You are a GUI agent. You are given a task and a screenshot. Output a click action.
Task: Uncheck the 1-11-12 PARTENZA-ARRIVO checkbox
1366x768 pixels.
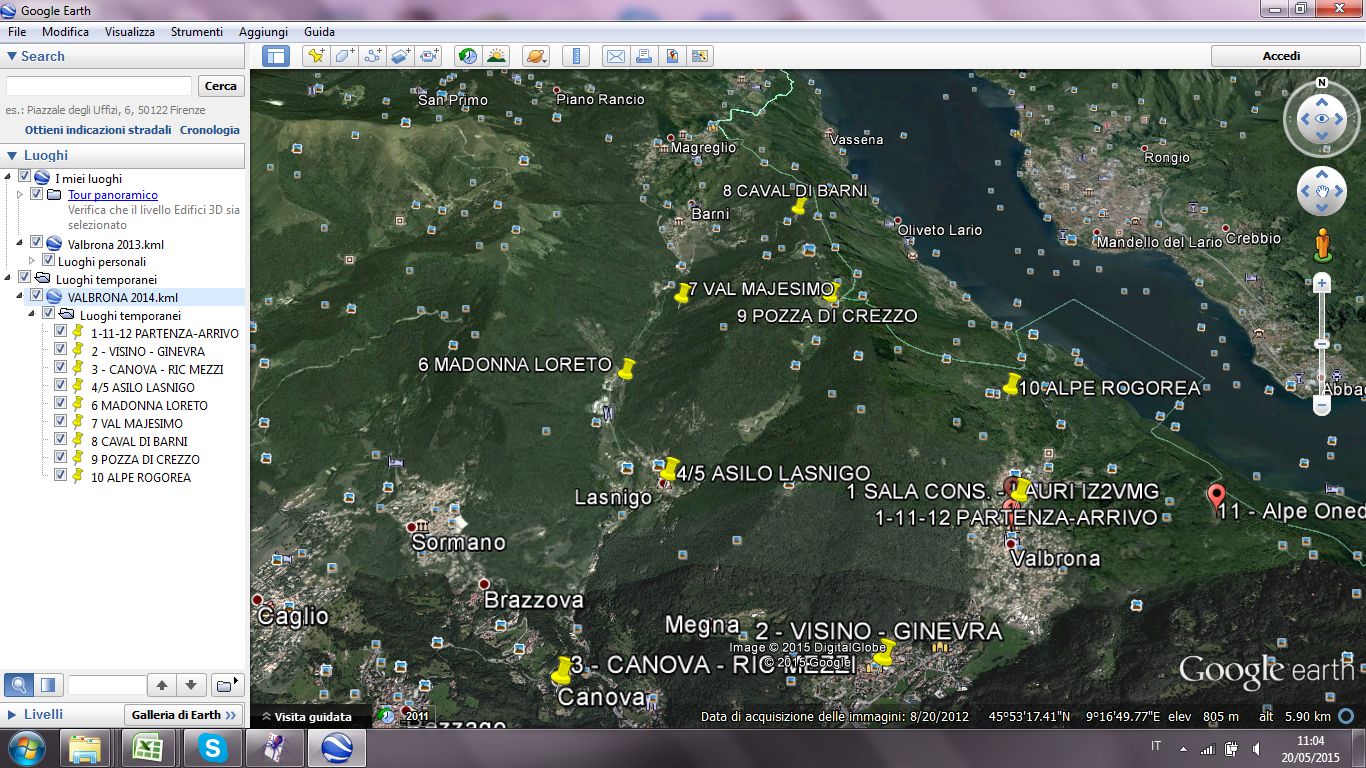tap(60, 333)
